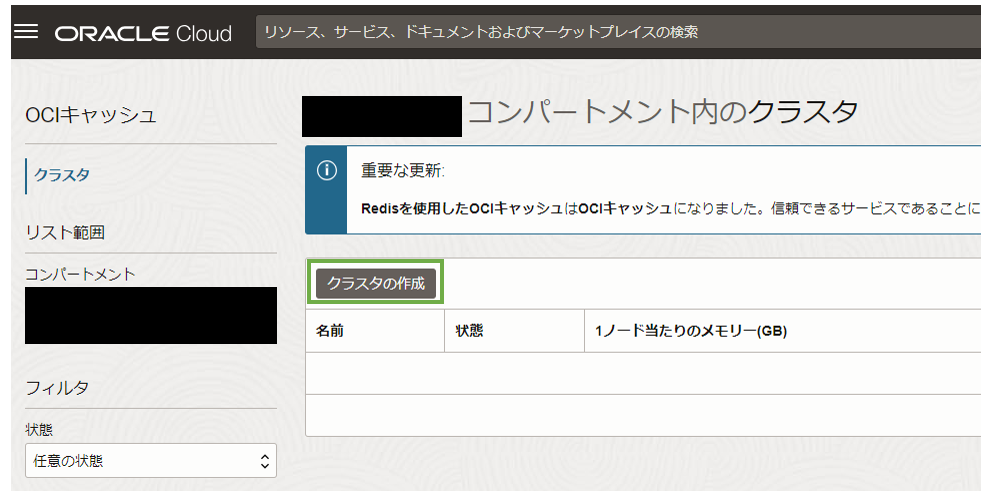Click the 状態 table column header
This screenshot has width=992, height=497.
point(469,331)
